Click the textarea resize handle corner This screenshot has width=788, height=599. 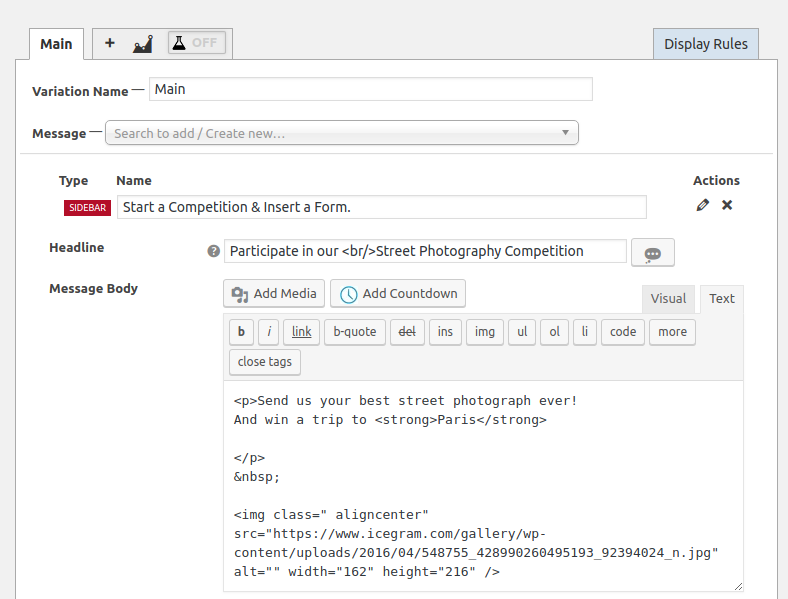point(738,586)
